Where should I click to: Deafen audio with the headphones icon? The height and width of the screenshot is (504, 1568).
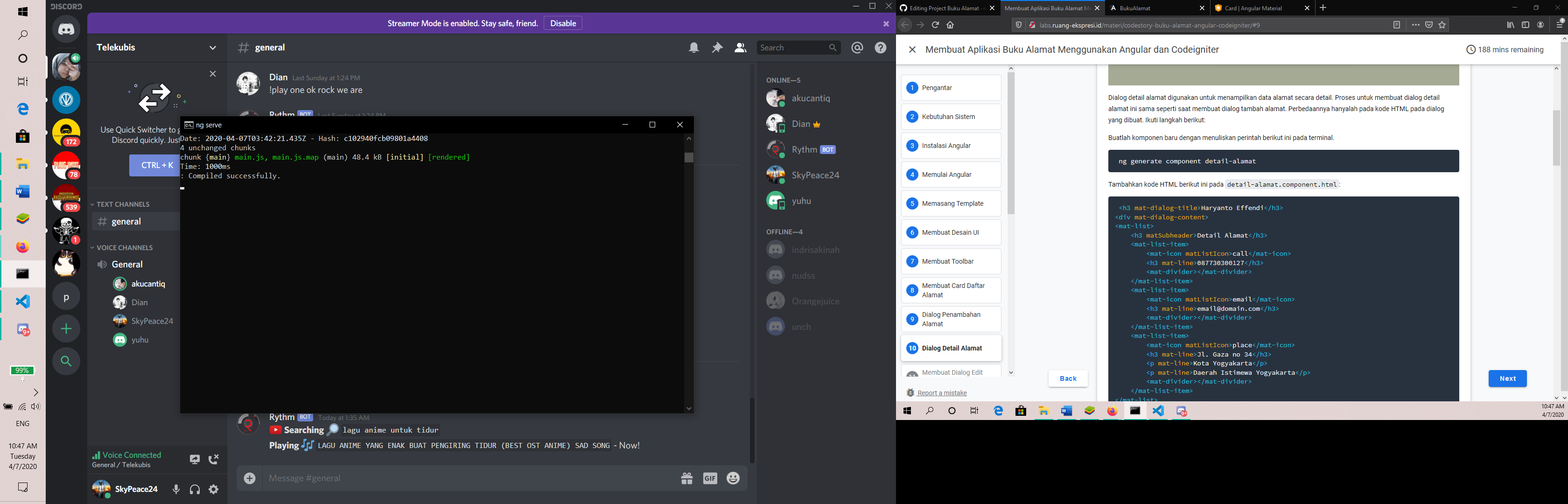click(x=195, y=490)
